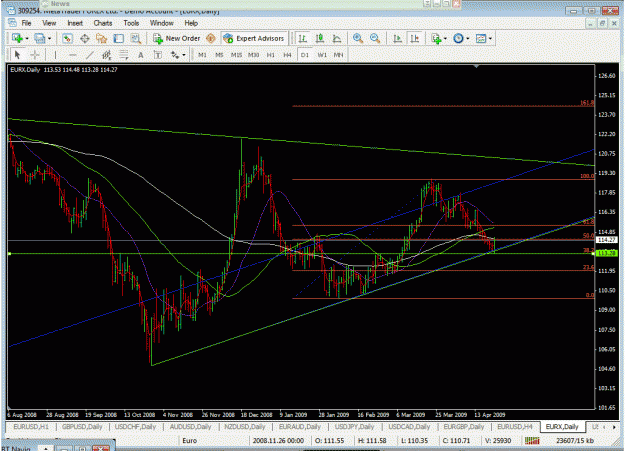Switch timeframe to M15
The height and width of the screenshot is (451, 625).
(236, 55)
